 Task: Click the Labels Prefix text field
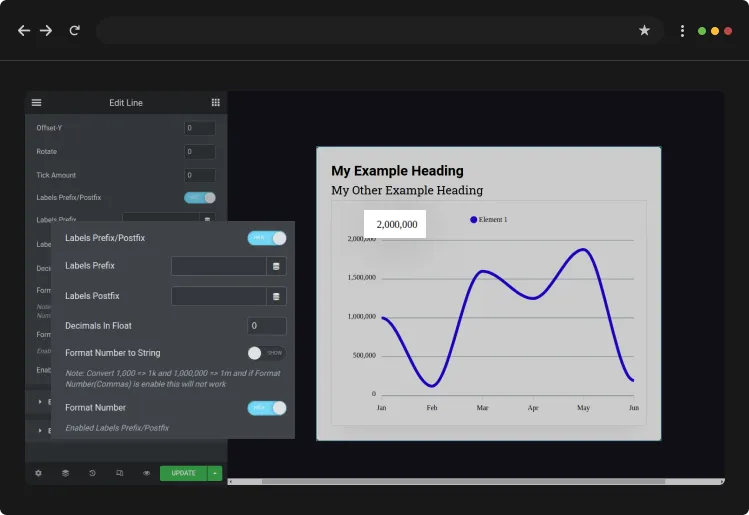tap(219, 266)
